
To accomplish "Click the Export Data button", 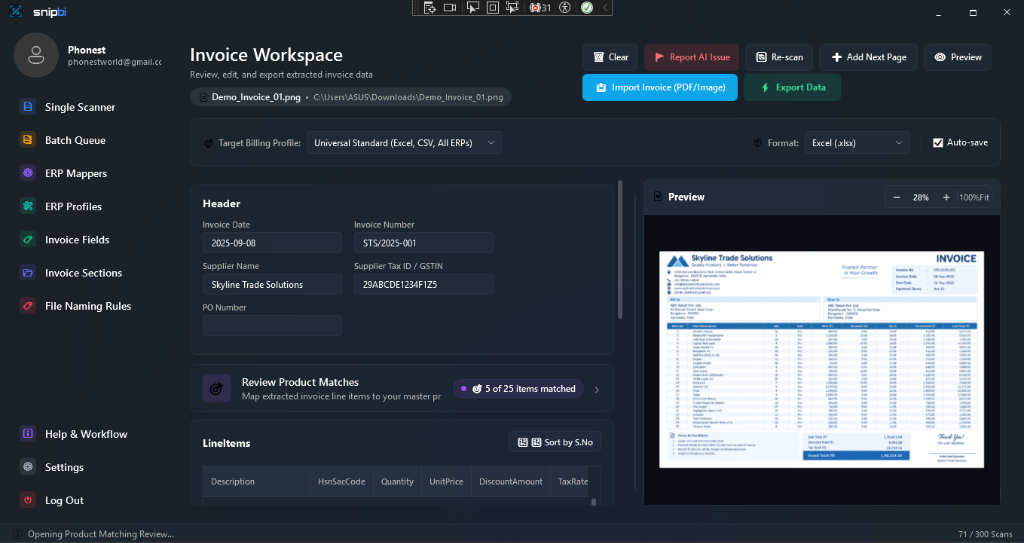I will point(793,87).
